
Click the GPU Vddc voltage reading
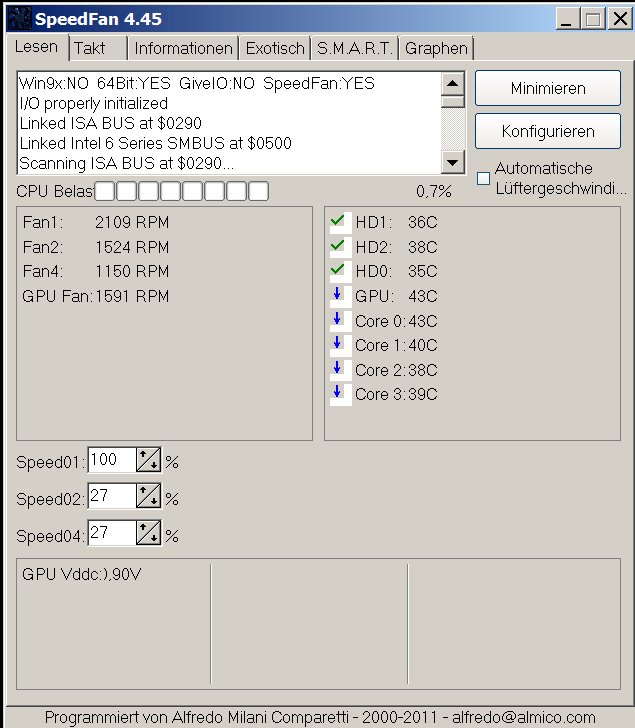click(x=82, y=574)
